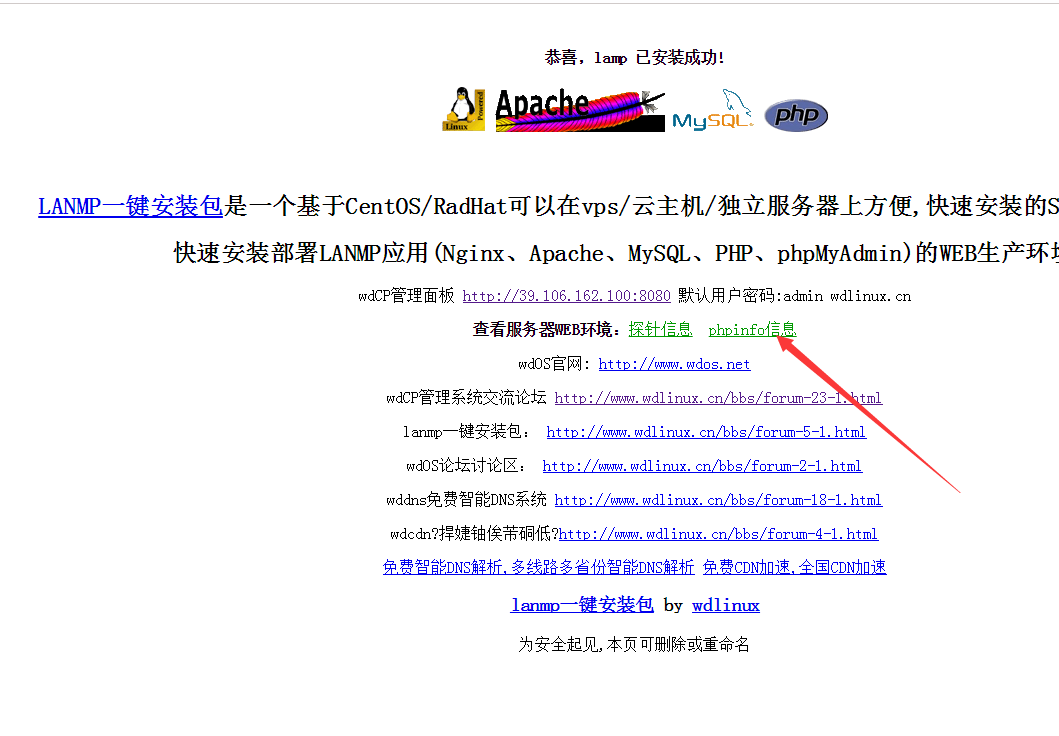Click the '查看服务器WEB环境:' label

[x=547, y=330]
